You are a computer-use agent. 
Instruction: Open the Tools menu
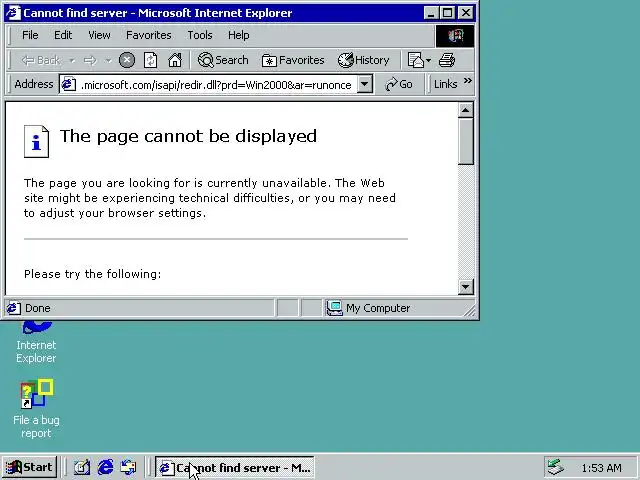(200, 35)
